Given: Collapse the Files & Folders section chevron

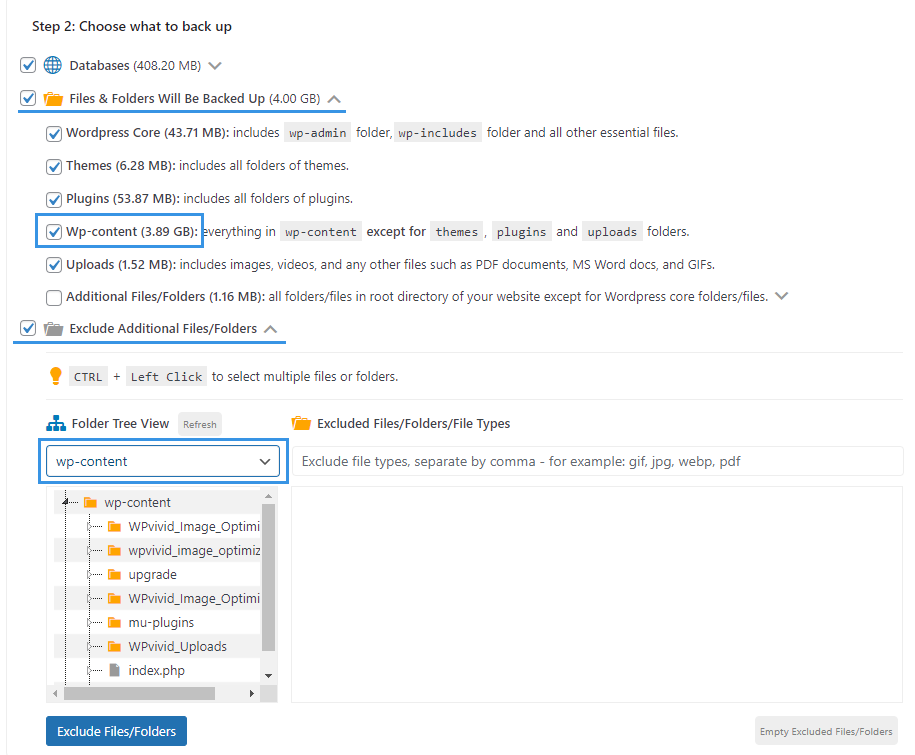Looking at the screenshot, I should (x=334, y=99).
